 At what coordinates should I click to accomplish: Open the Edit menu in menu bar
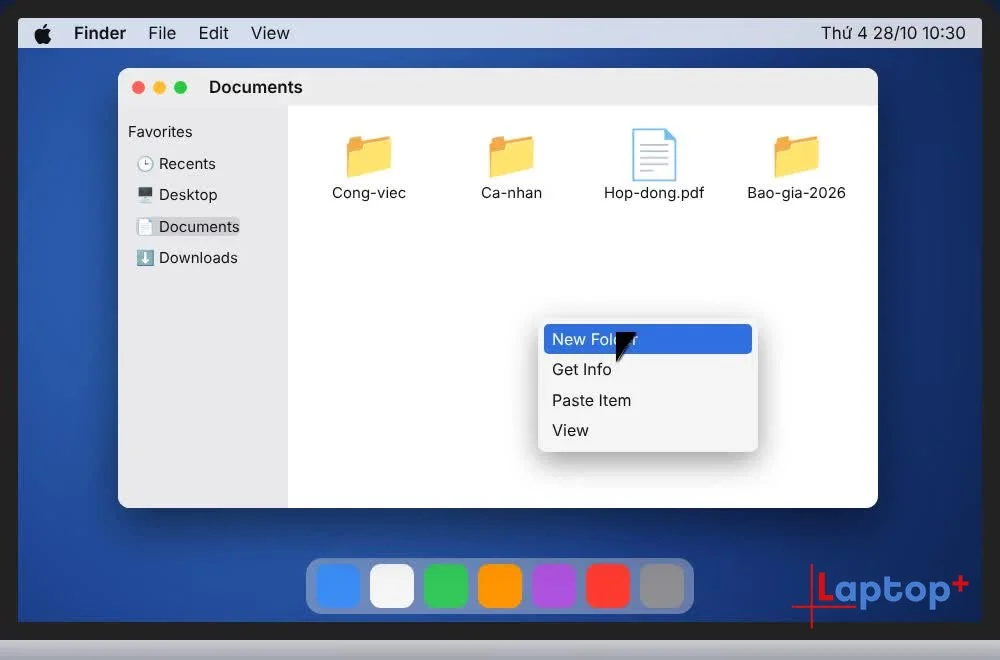[213, 33]
